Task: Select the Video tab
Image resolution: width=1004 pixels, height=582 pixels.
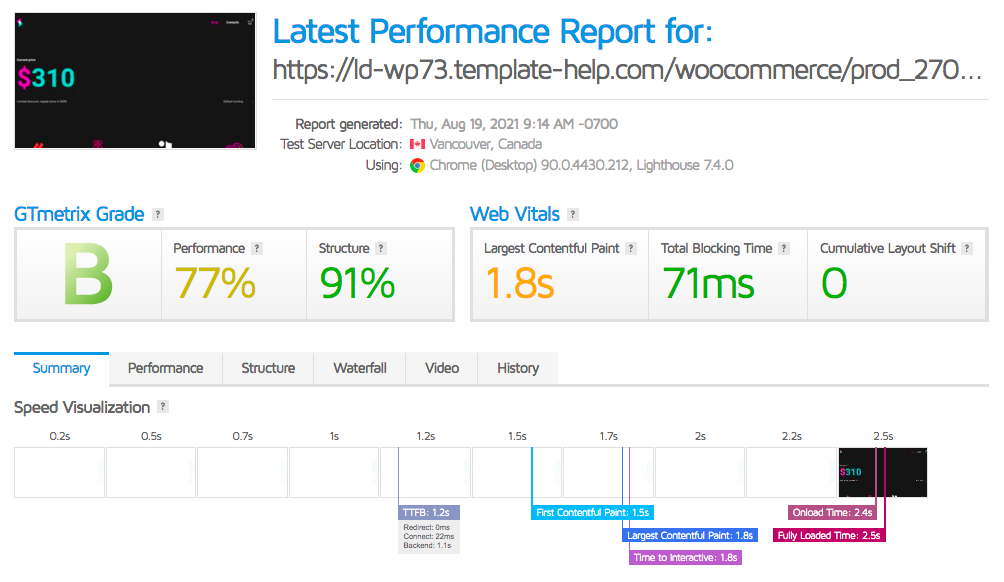Action: 442,369
